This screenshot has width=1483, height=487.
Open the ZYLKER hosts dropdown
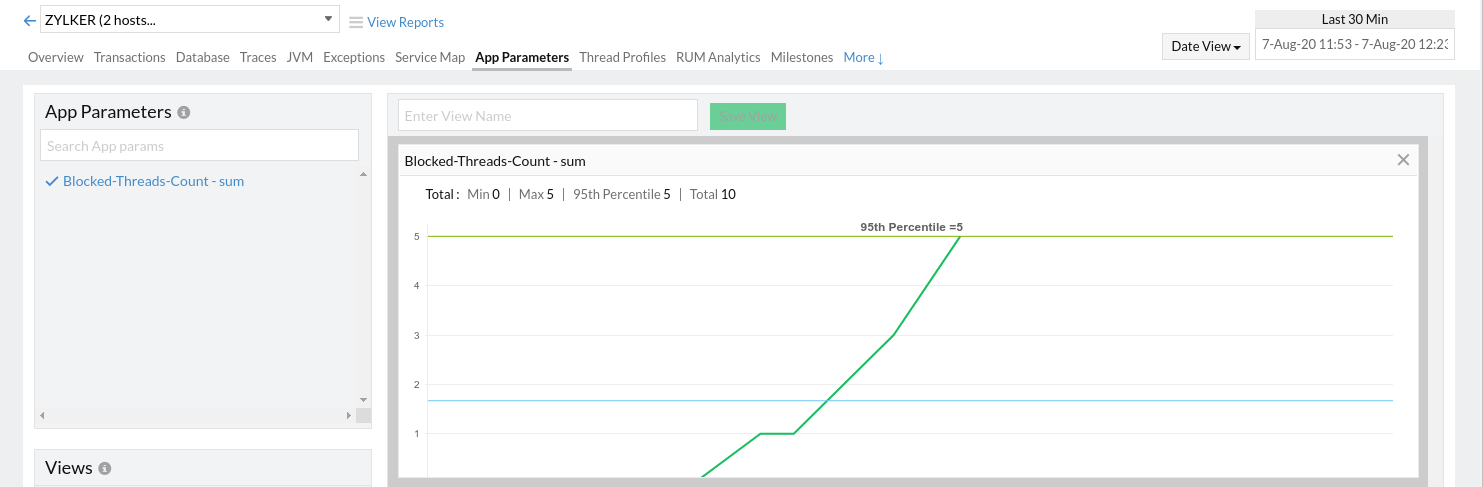[x=190, y=19]
